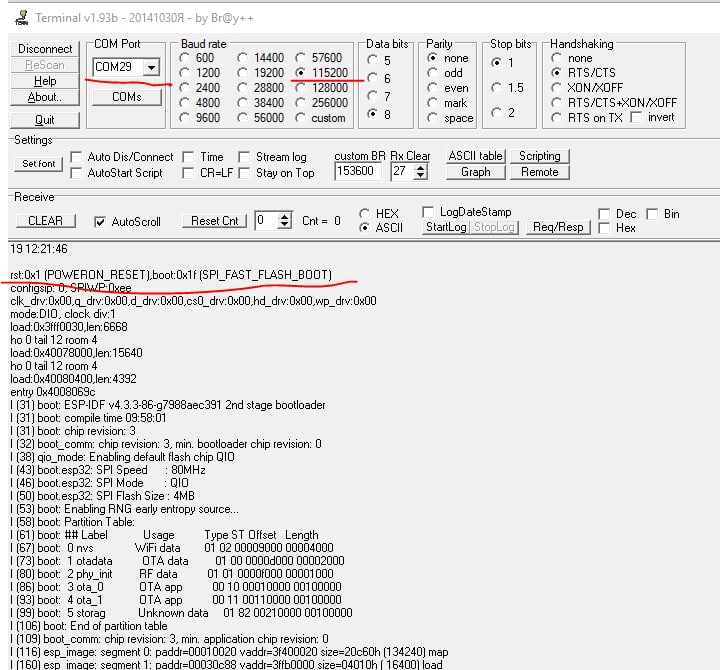Click the StartLog button

(x=446, y=227)
